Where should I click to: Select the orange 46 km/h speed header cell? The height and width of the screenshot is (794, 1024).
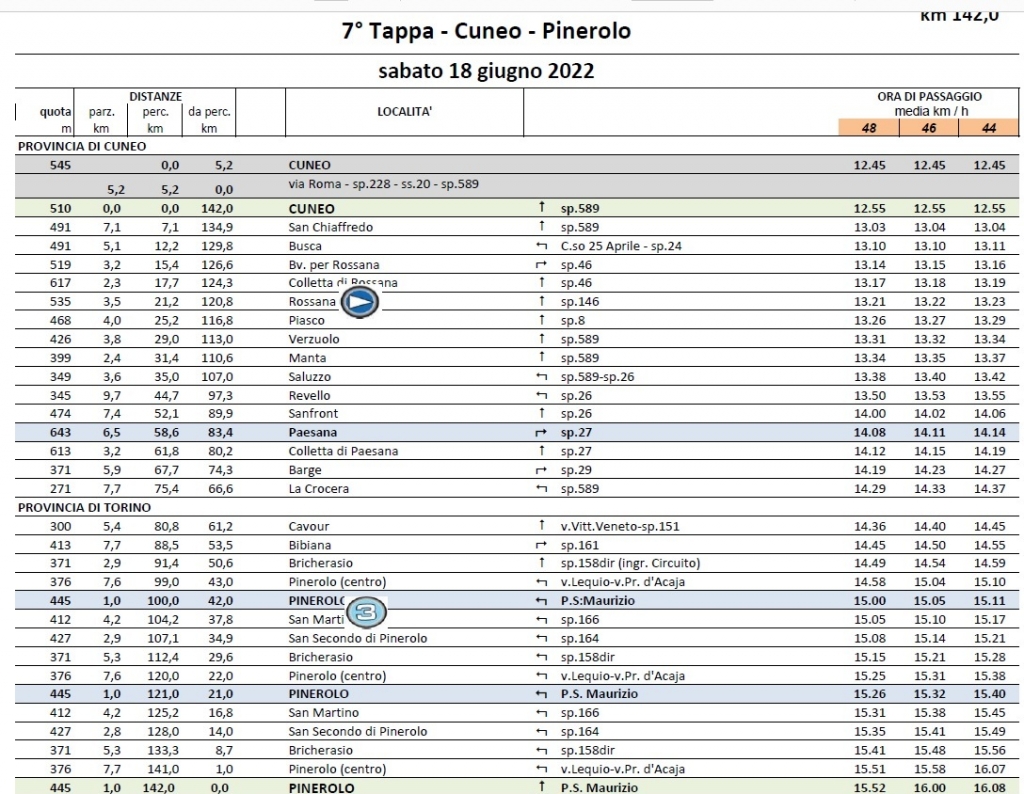(929, 128)
